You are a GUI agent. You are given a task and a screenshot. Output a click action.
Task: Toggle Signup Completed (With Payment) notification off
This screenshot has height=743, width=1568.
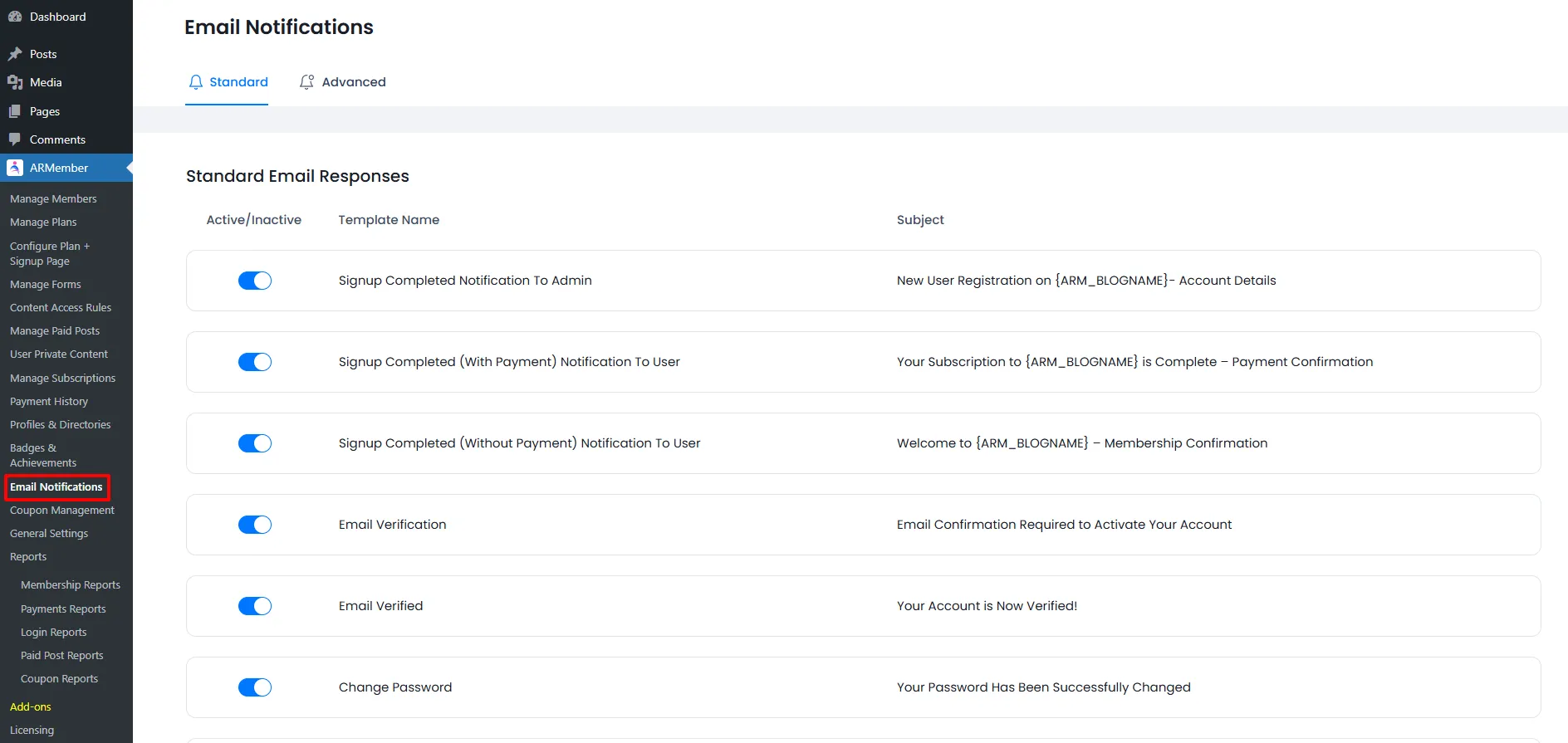click(x=255, y=362)
